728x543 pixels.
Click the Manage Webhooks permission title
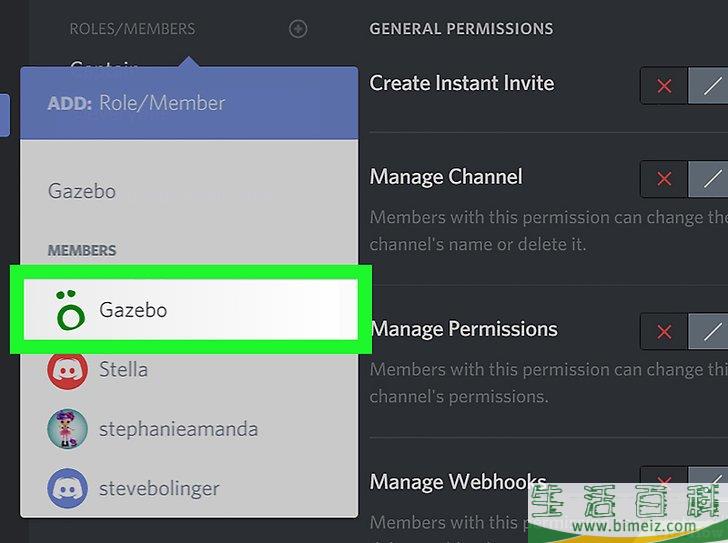coord(458,483)
